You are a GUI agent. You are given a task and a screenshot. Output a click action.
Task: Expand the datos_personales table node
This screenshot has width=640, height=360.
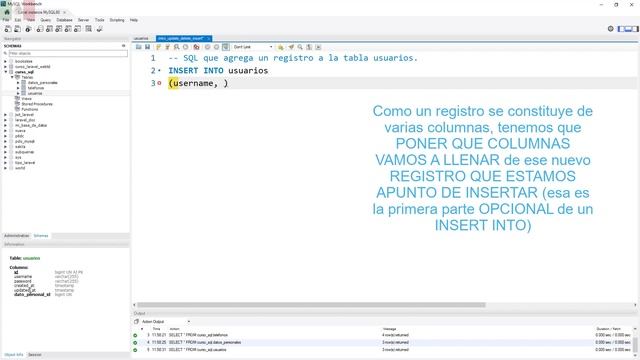18,82
